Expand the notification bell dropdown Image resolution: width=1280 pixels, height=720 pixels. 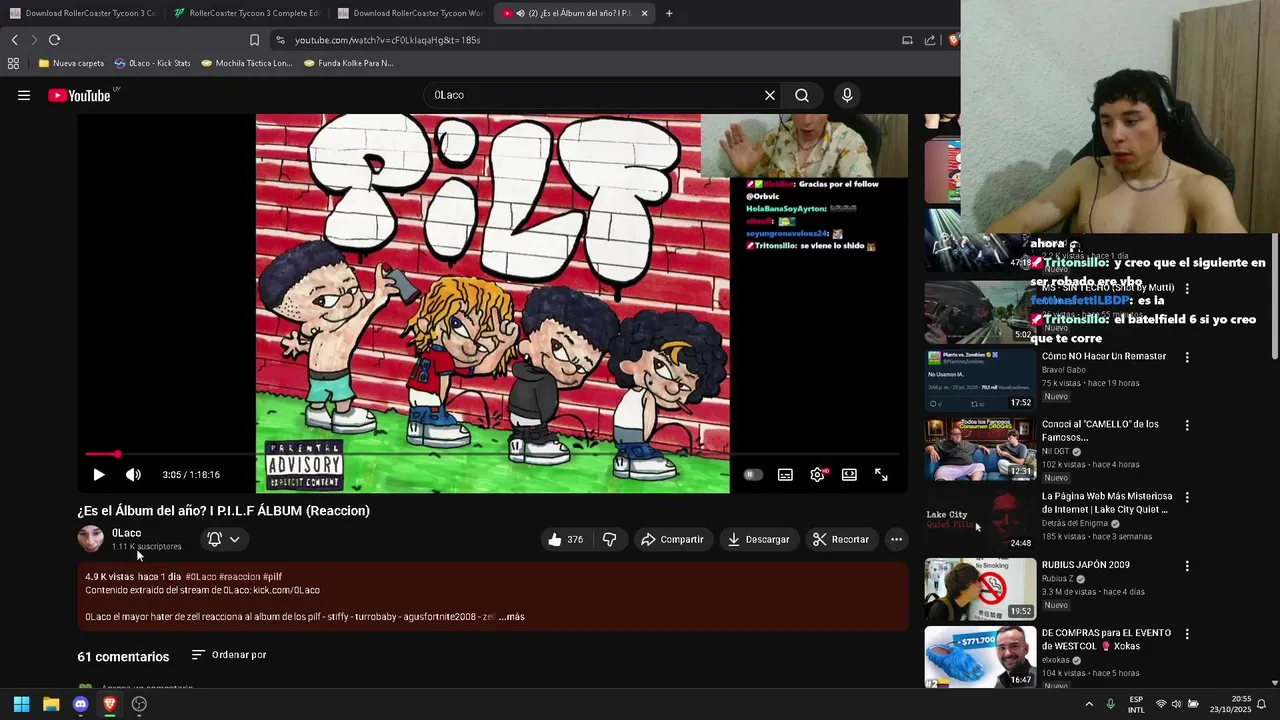coord(224,539)
